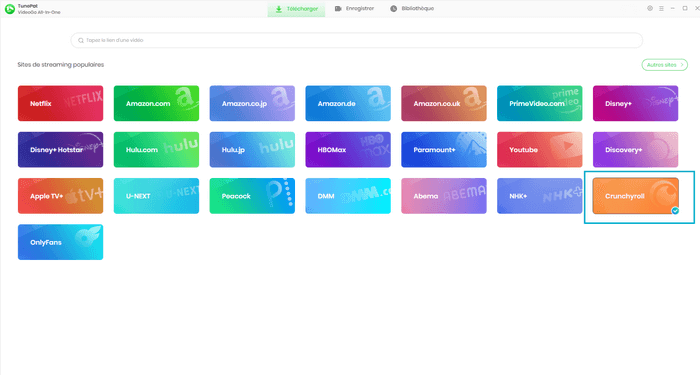Choose the Disney+ tile
Viewport: 700px width, 375px height.
(x=635, y=103)
